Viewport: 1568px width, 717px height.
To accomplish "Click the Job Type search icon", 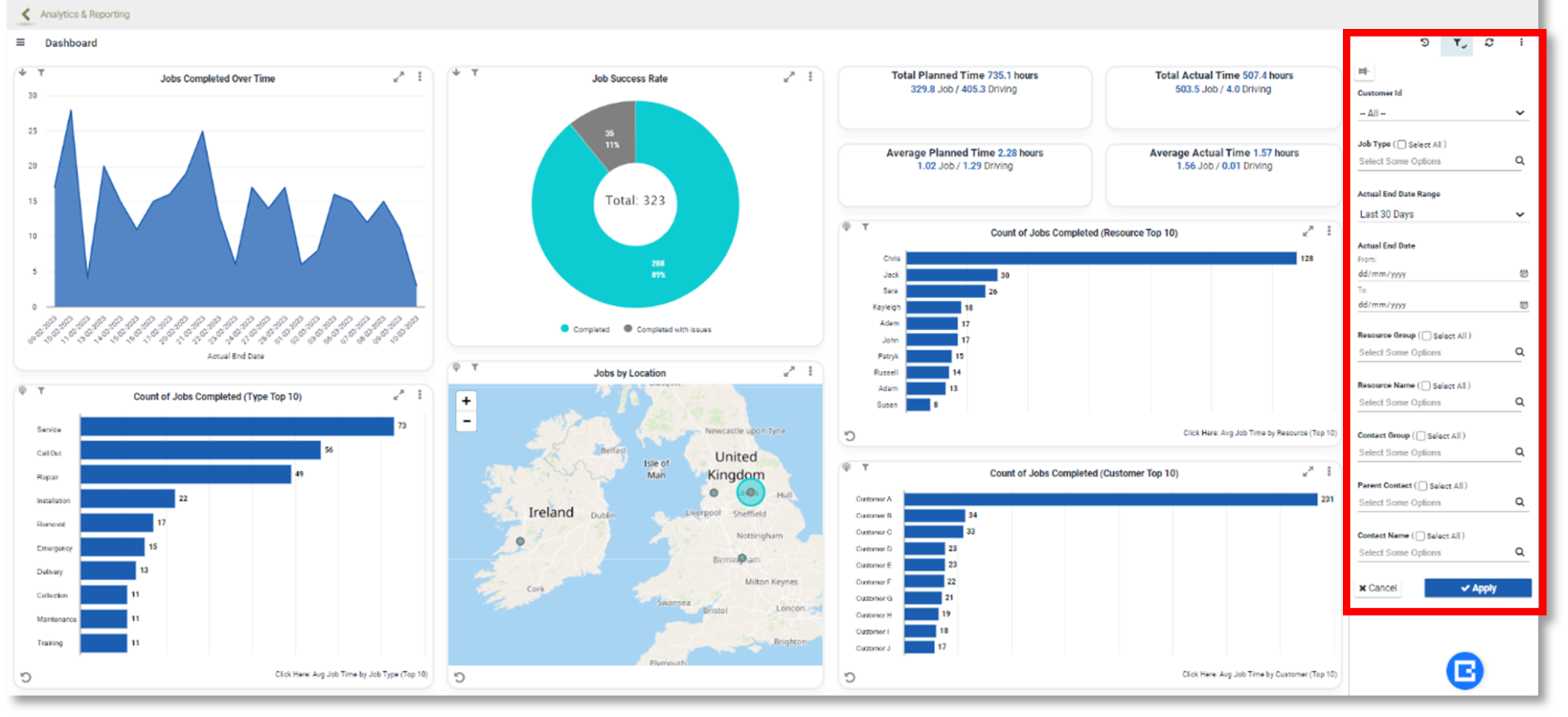I will pyautogui.click(x=1520, y=161).
